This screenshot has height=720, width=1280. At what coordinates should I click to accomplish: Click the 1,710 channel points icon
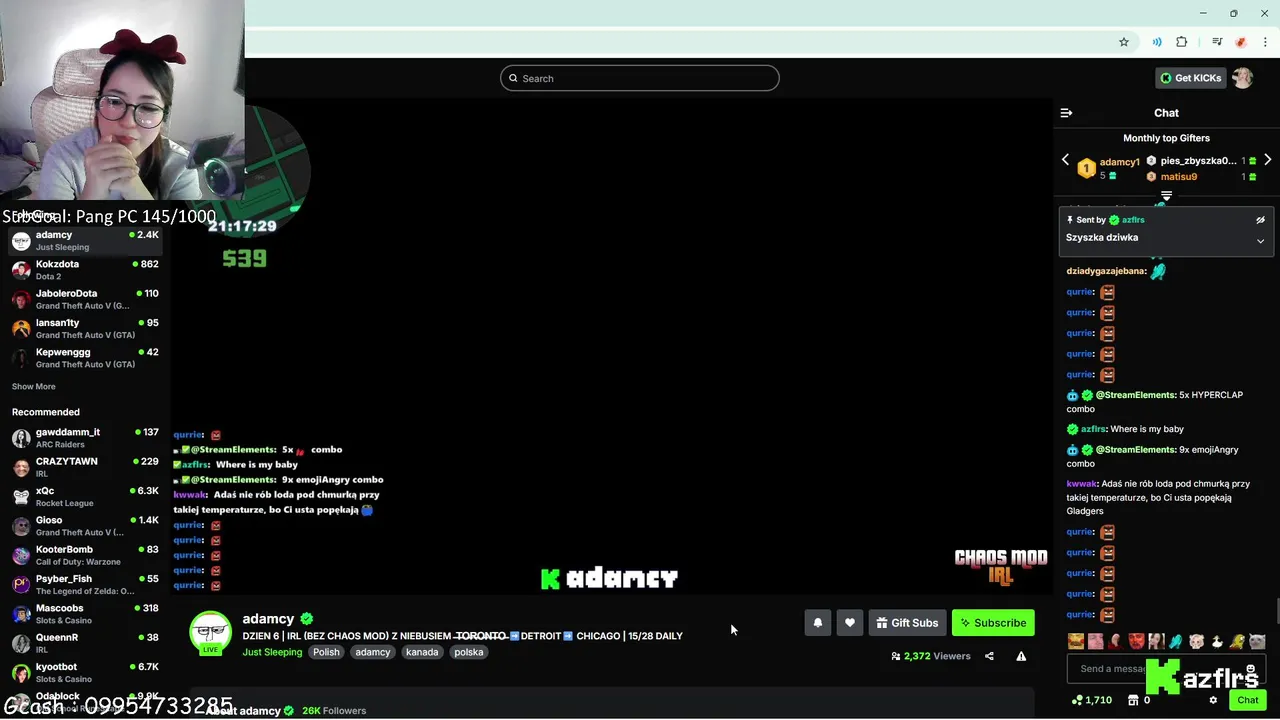pos(1077,700)
